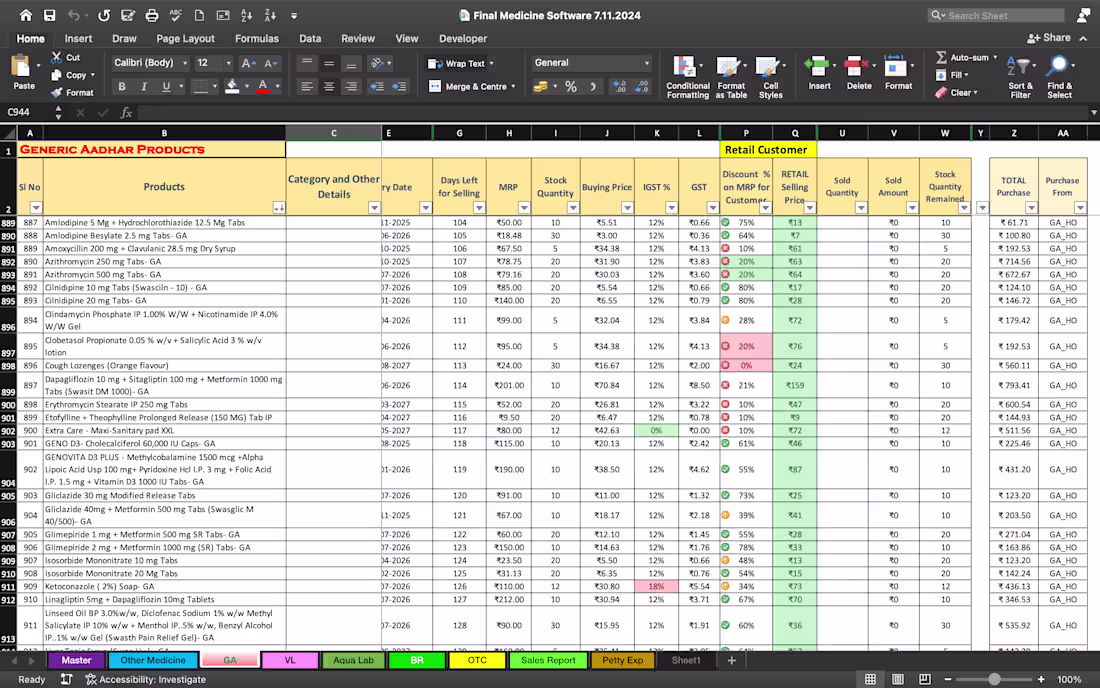Align text right in cell
Image resolution: width=1100 pixels, height=688 pixels.
click(x=351, y=86)
